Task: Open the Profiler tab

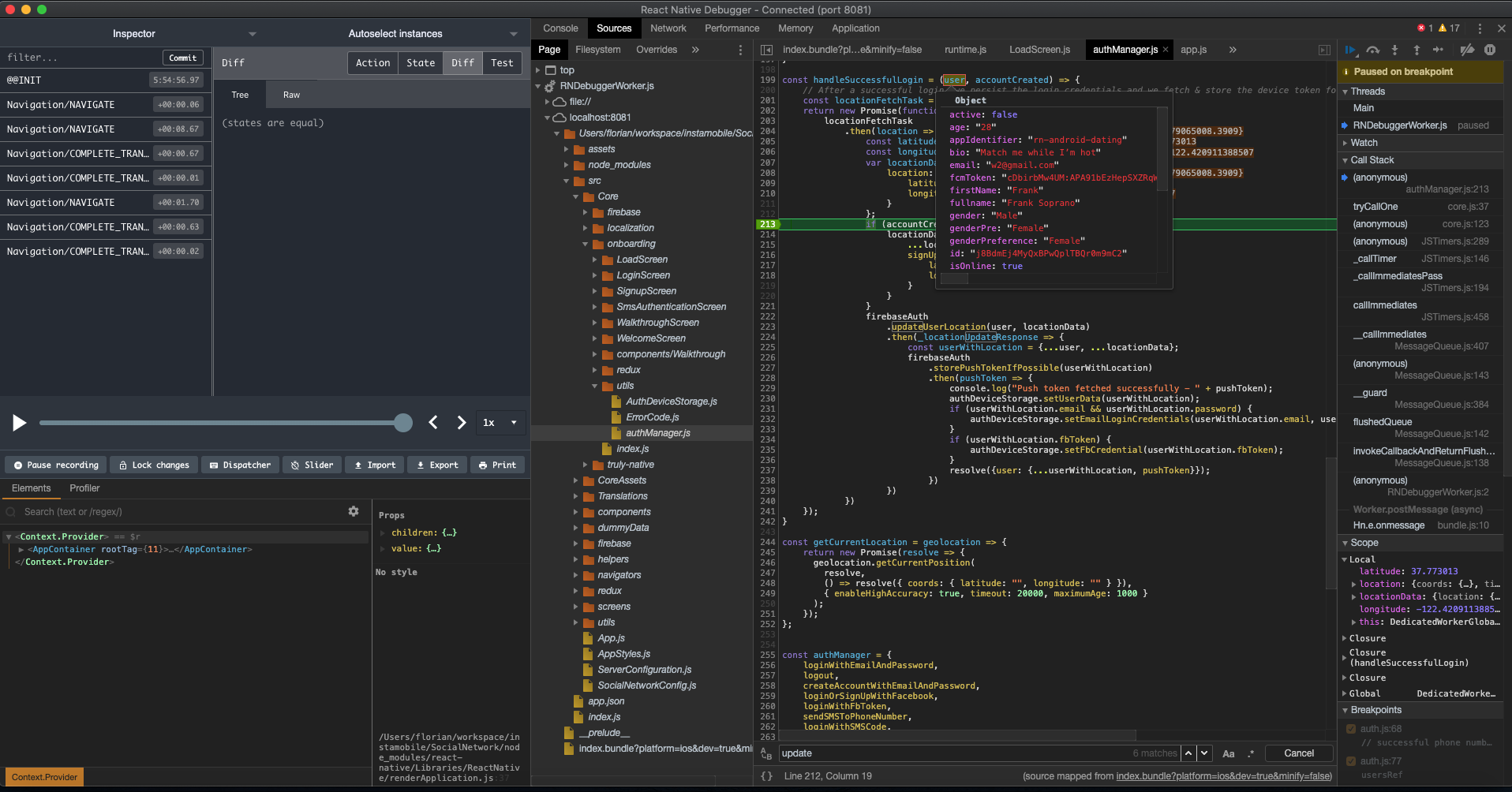Action: tap(84, 488)
